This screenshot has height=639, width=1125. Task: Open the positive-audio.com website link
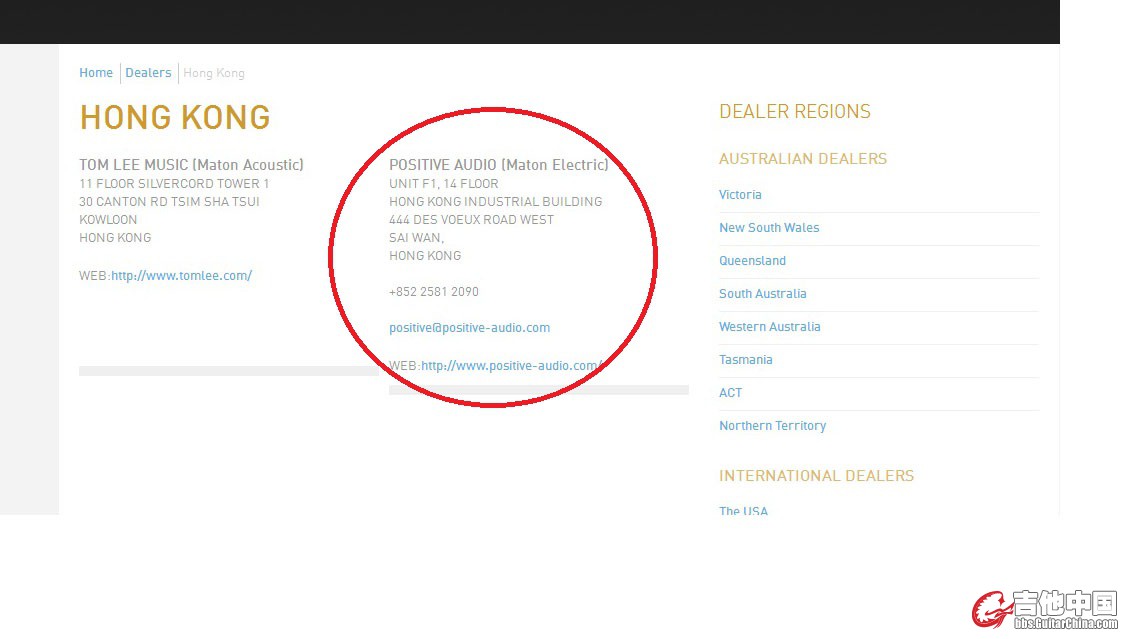click(x=511, y=366)
